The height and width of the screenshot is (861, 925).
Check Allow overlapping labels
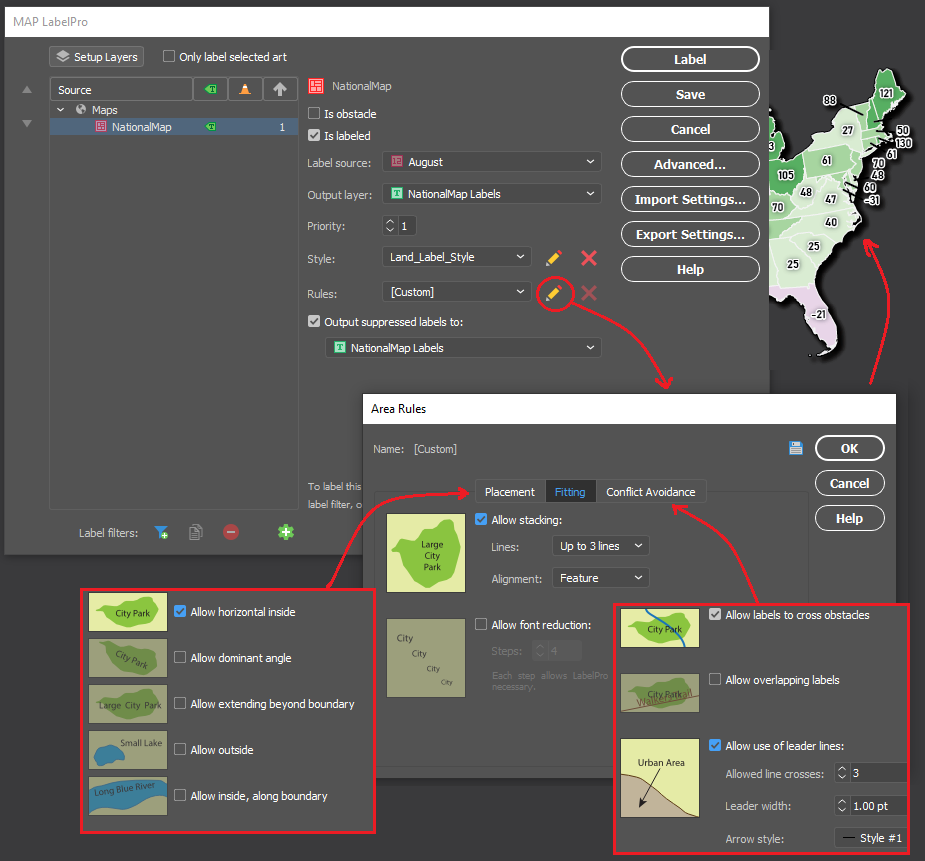(715, 679)
